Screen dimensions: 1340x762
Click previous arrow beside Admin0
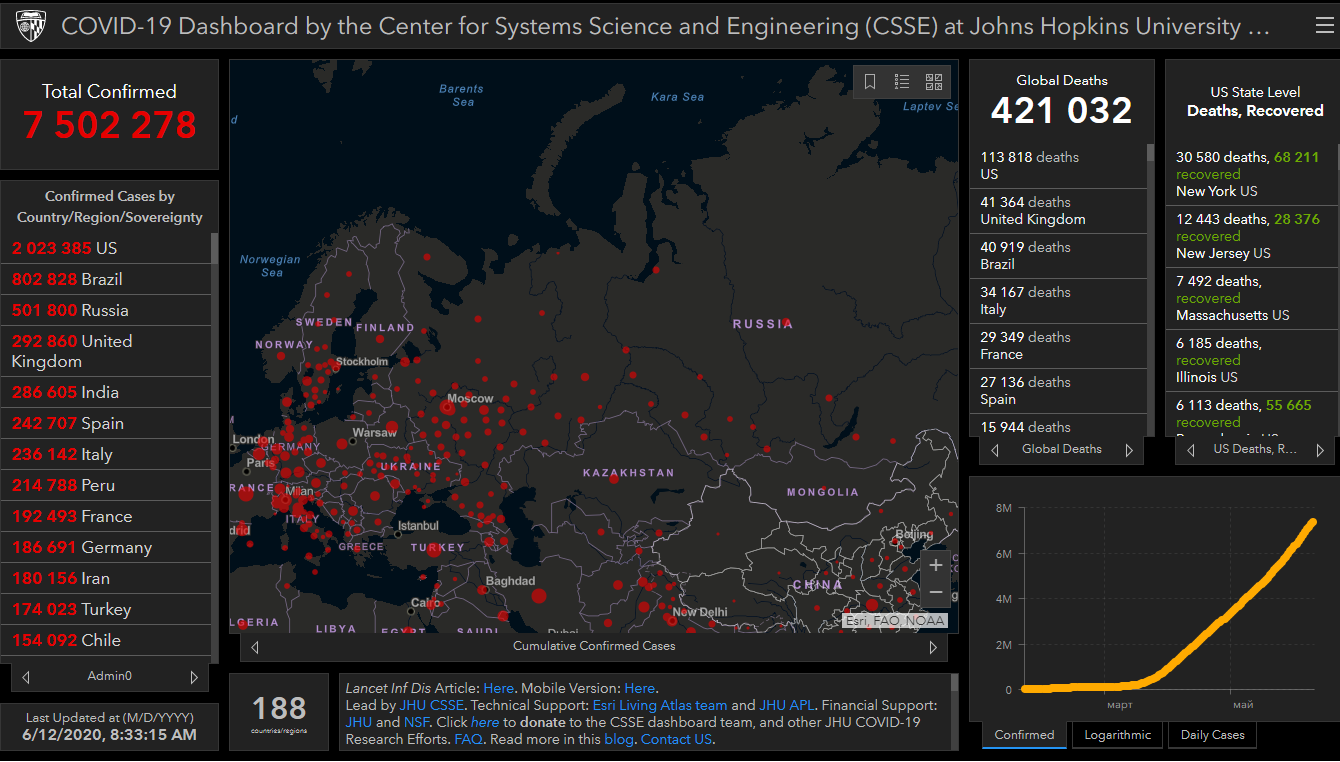[x=26, y=677]
